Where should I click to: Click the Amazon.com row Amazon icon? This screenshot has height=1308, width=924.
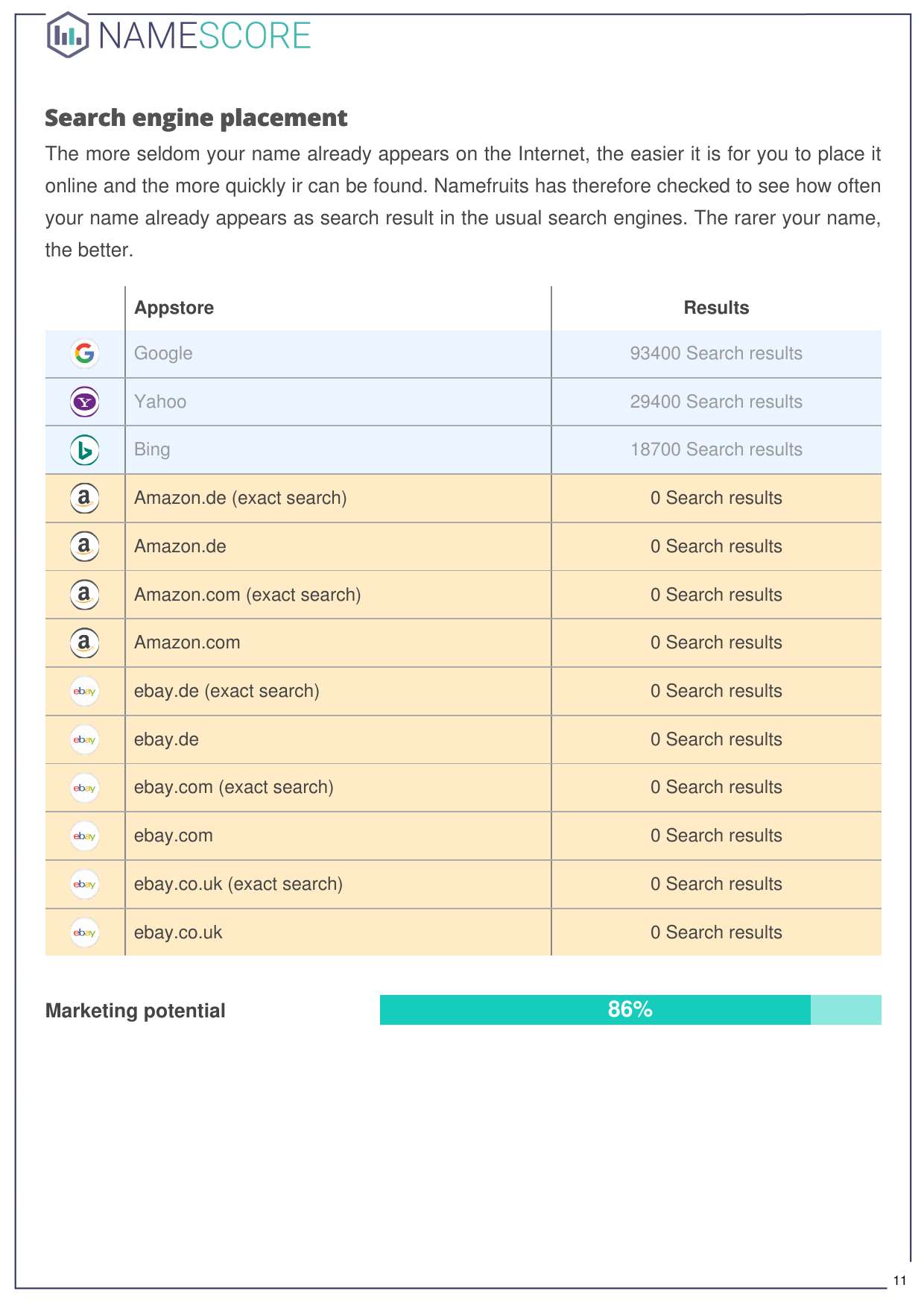85,642
